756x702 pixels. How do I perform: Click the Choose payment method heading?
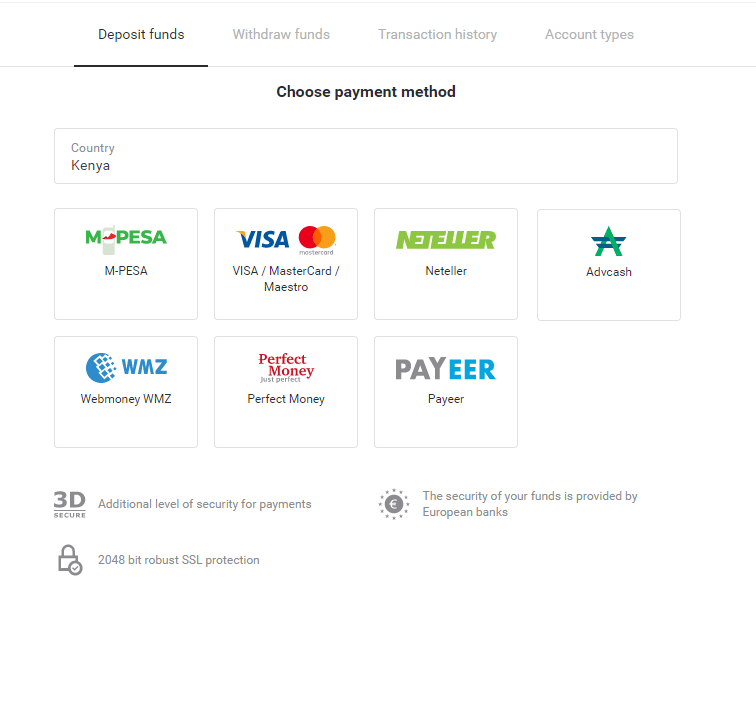click(x=366, y=92)
